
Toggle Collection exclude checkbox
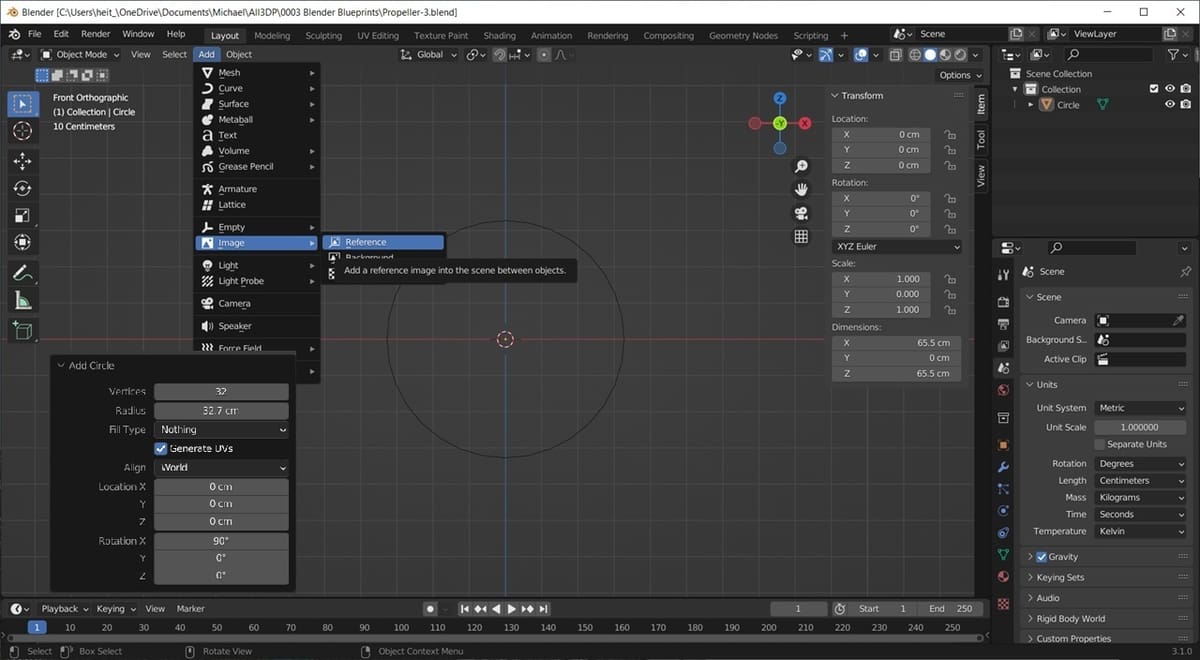1153,89
